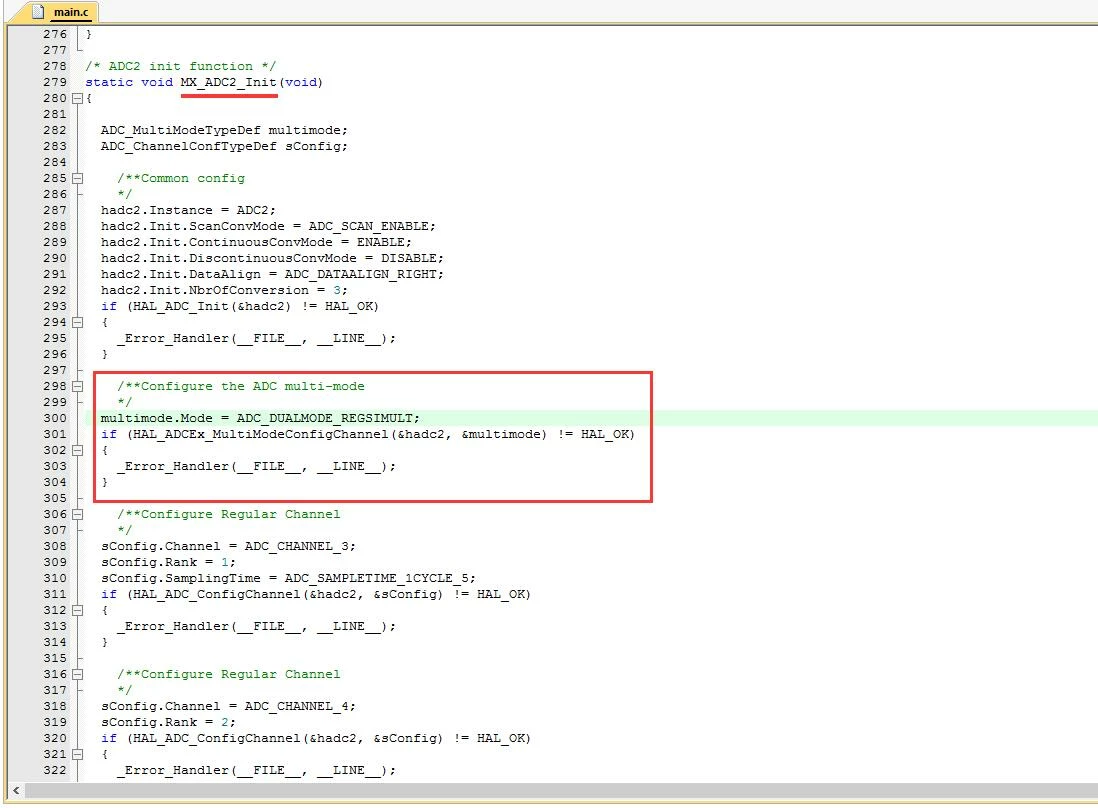Click ADC_DUALMODE_REGSIMULT on line 300

(x=324, y=419)
